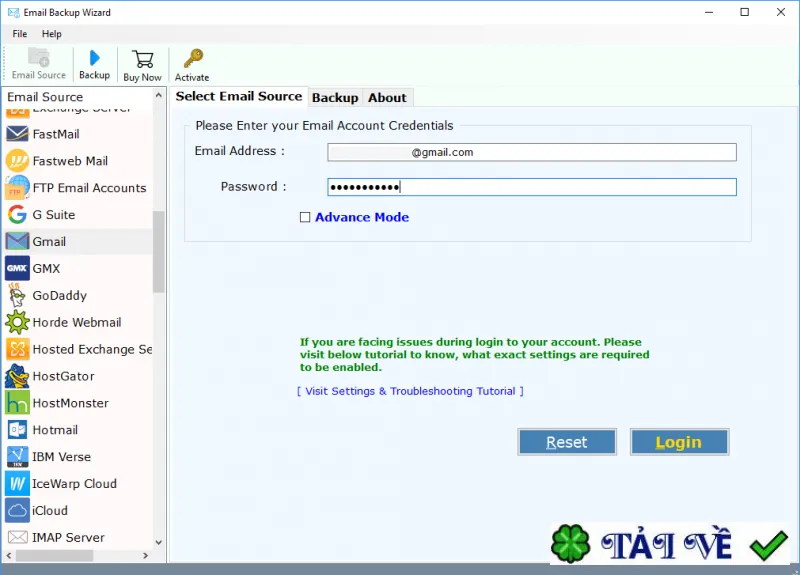Screen dimensions: 800x575
Task: Click the IBM Verse icon
Action: pos(17,457)
